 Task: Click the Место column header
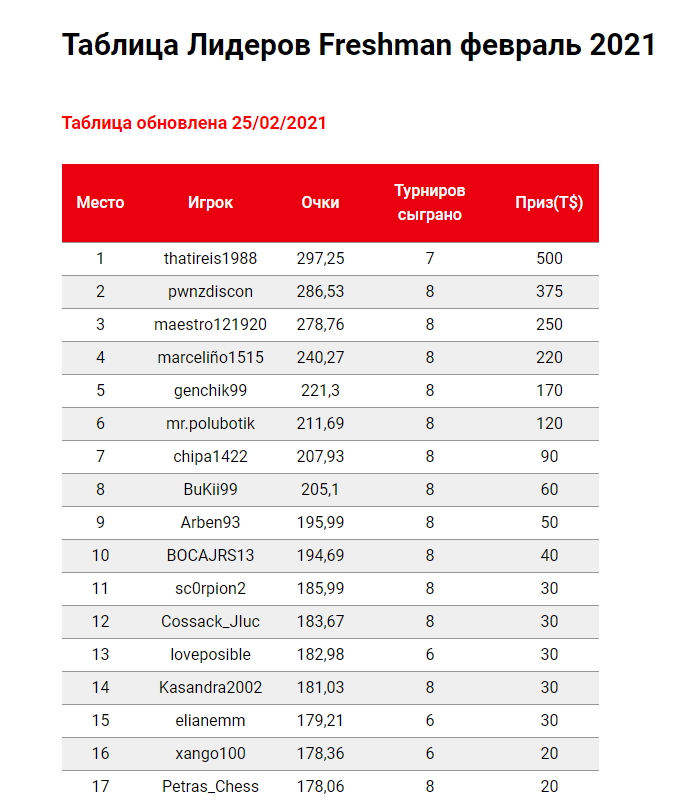click(100, 203)
